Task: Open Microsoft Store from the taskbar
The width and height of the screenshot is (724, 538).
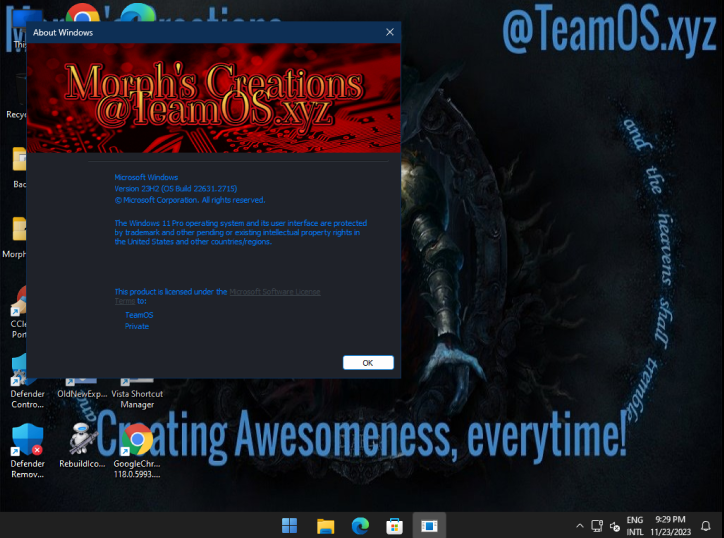Action: coord(394,526)
